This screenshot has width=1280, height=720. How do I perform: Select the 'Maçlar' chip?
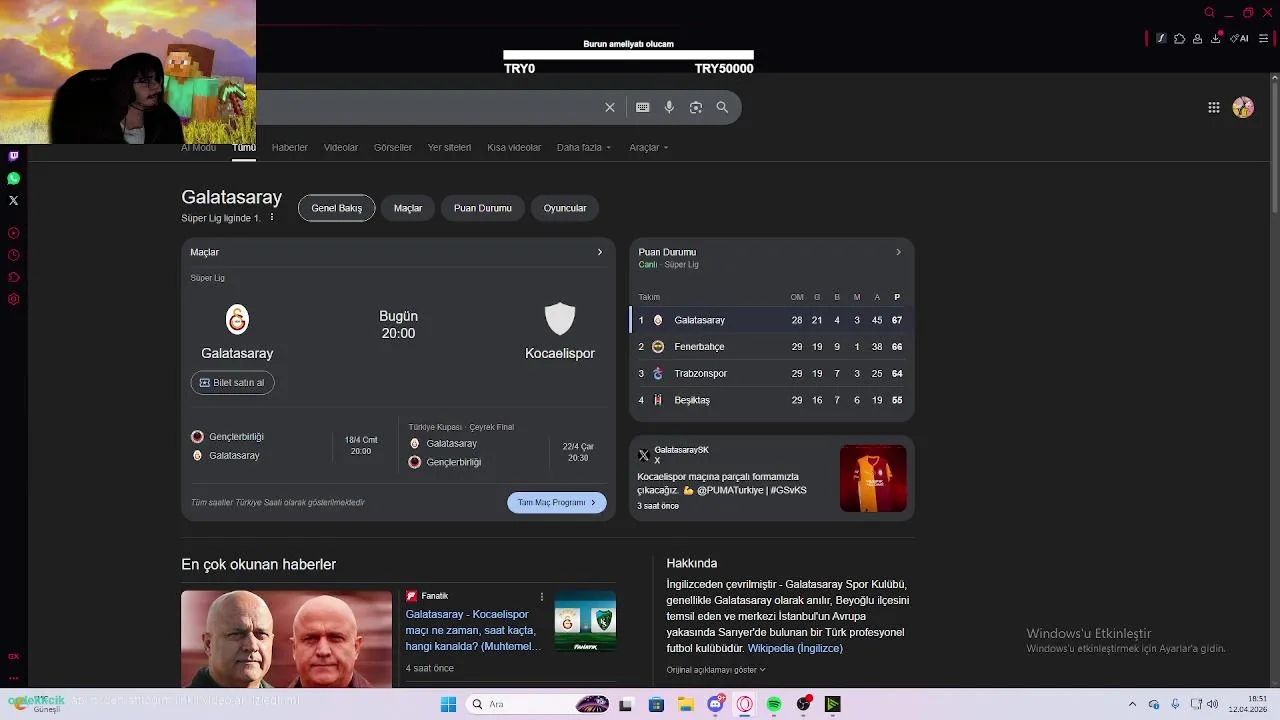tap(408, 208)
